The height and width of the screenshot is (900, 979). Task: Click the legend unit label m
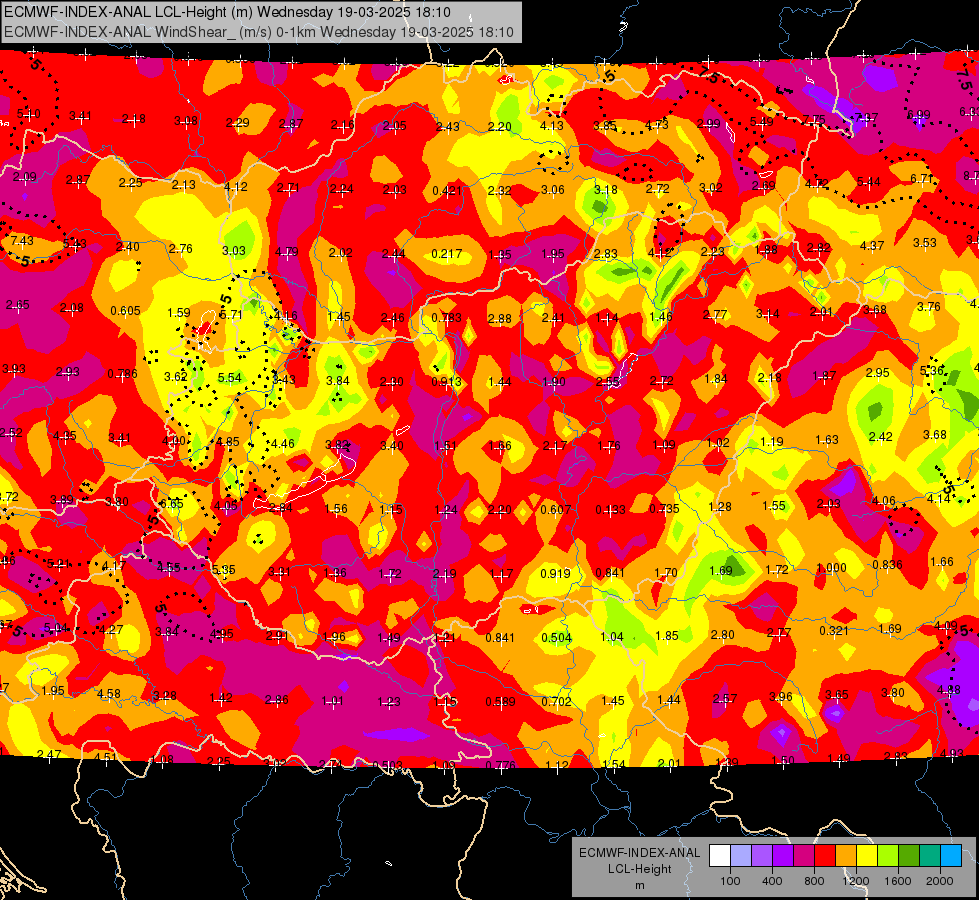[639, 886]
